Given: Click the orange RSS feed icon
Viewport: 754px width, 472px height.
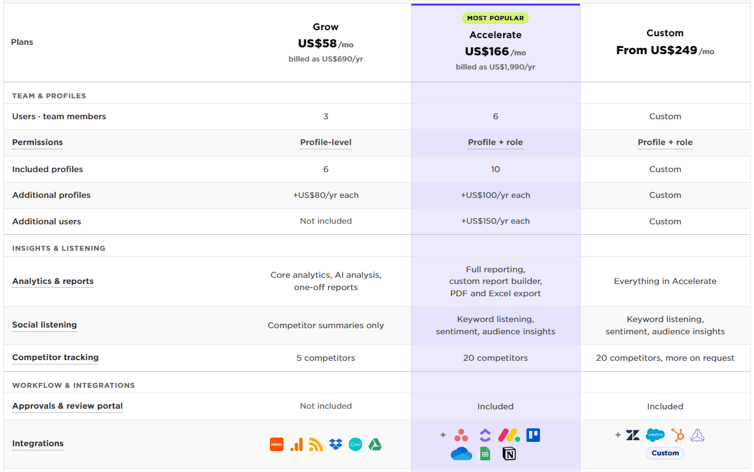Looking at the screenshot, I should click(316, 444).
